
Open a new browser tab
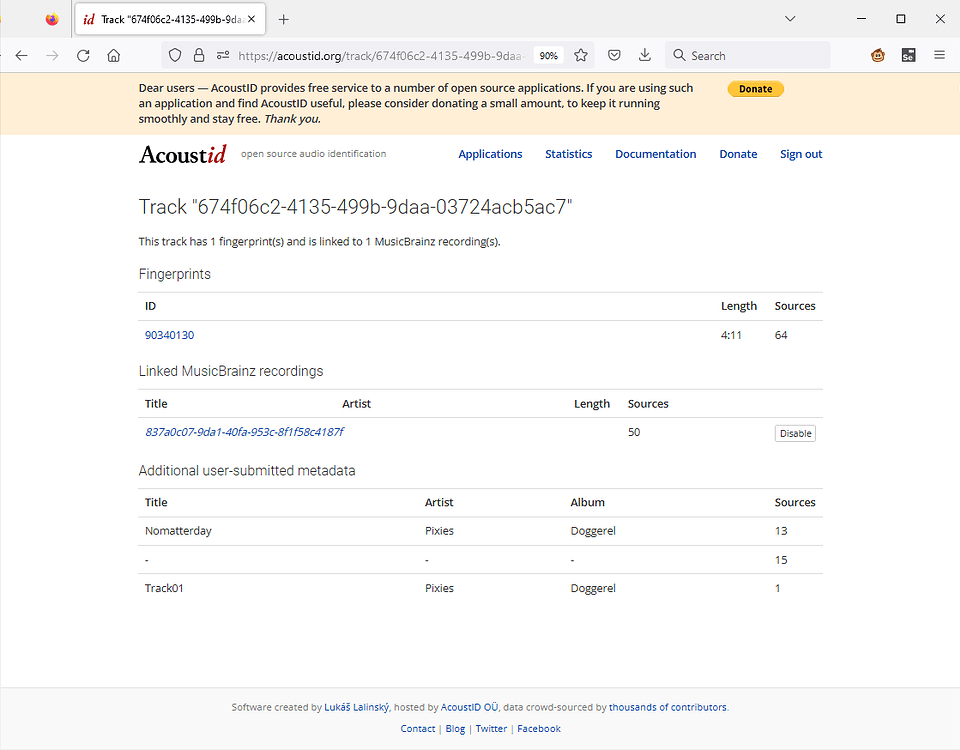point(284,19)
